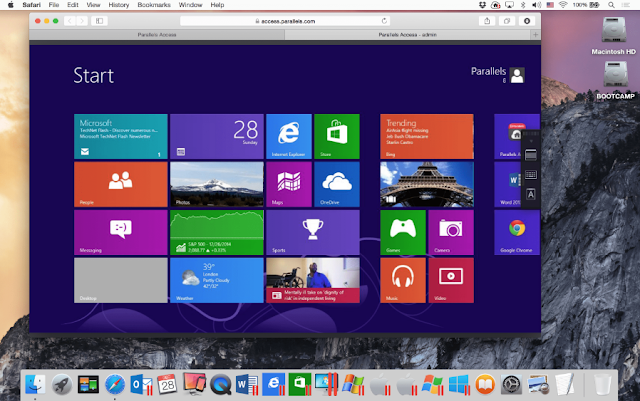Viewport: 640px width, 401px height.
Task: Open the Desktop tile
Action: 121,280
